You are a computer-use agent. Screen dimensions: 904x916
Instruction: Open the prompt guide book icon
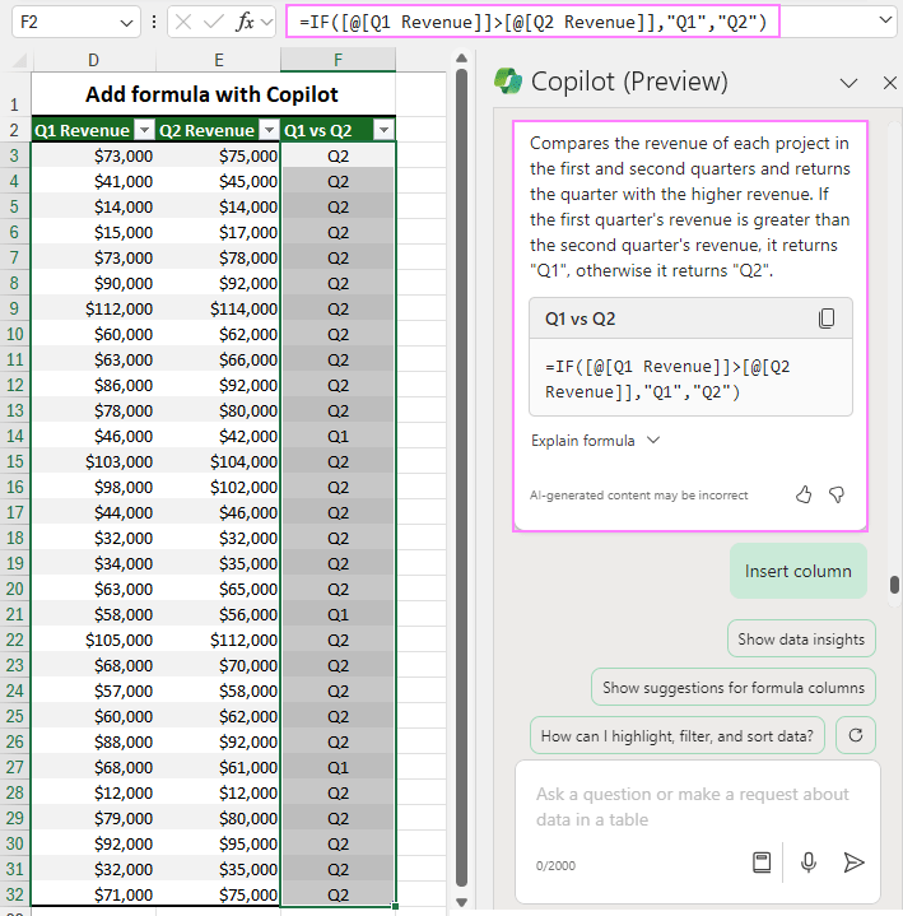click(762, 862)
